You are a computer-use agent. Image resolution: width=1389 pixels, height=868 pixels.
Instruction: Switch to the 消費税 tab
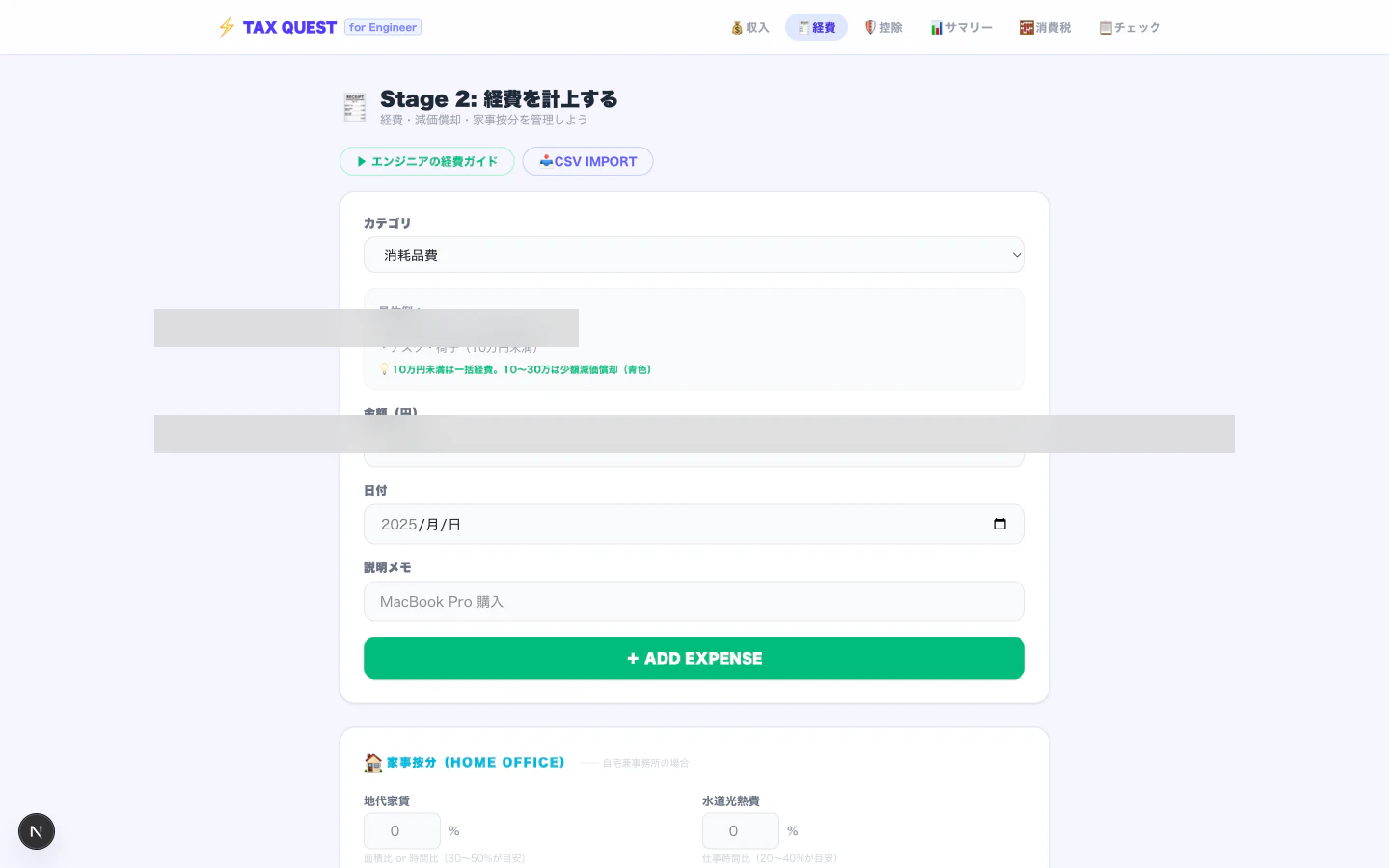[1045, 27]
